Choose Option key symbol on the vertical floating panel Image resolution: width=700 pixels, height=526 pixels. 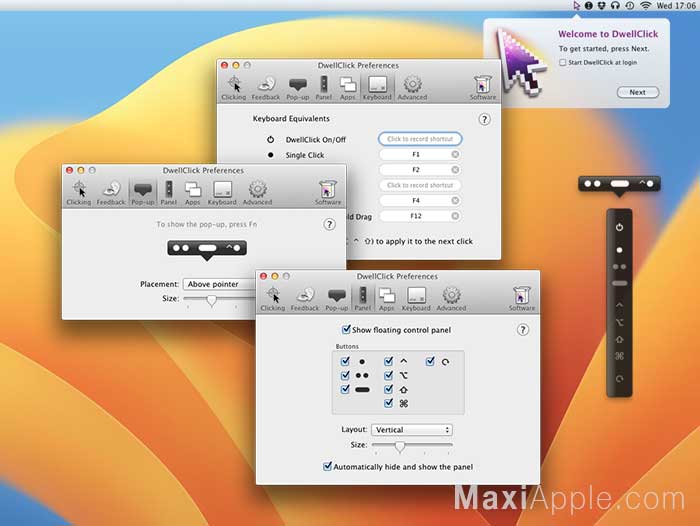(x=619, y=322)
